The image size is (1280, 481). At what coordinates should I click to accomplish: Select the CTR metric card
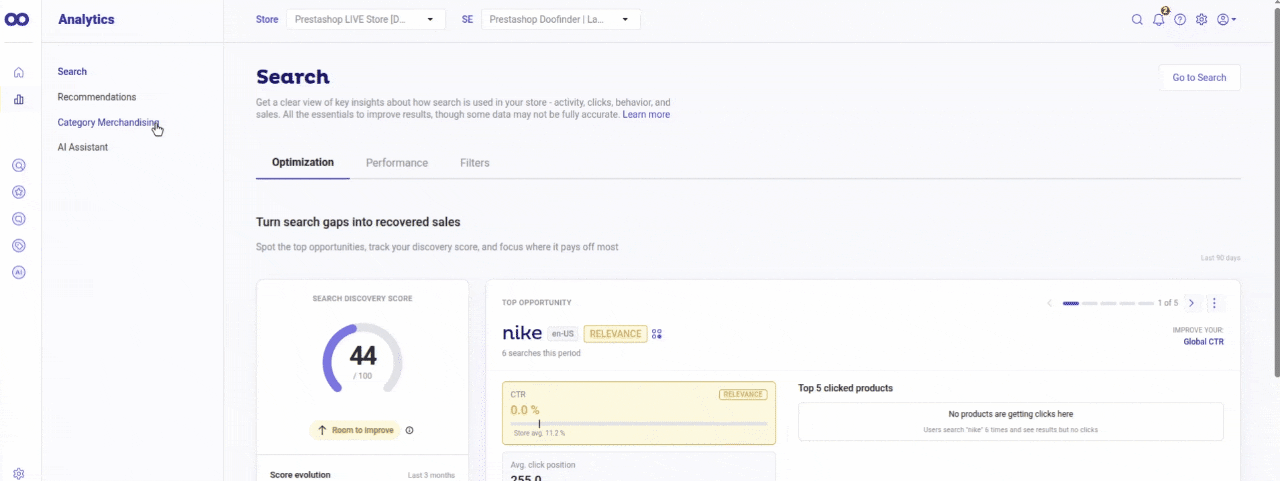click(638, 413)
